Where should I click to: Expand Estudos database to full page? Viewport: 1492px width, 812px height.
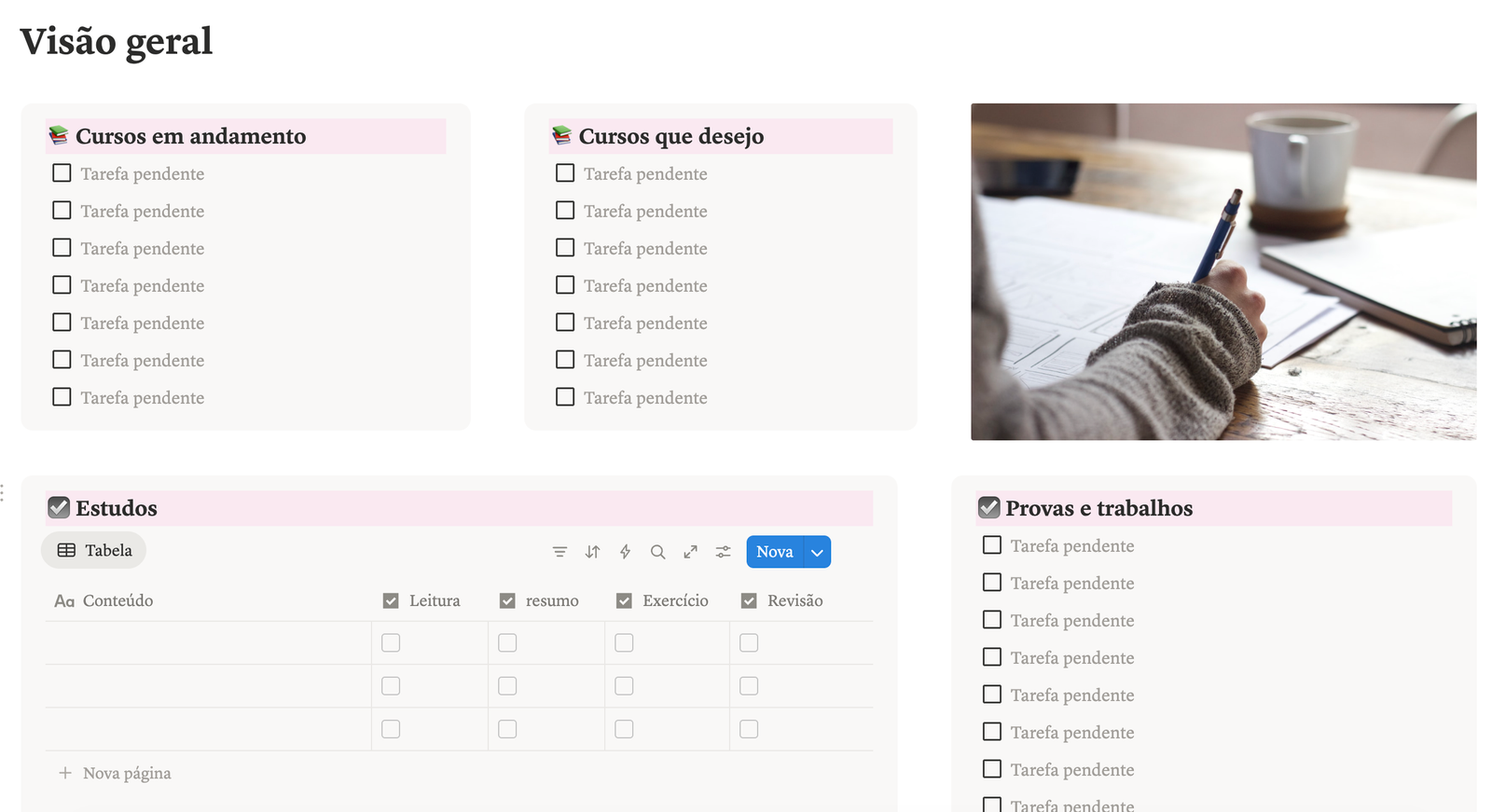(x=690, y=552)
